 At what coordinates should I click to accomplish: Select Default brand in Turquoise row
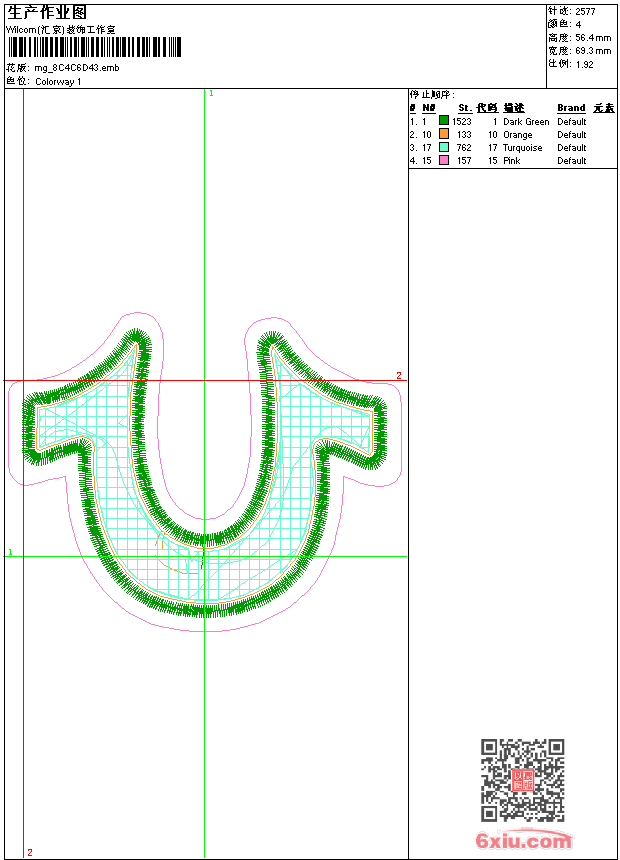572,148
